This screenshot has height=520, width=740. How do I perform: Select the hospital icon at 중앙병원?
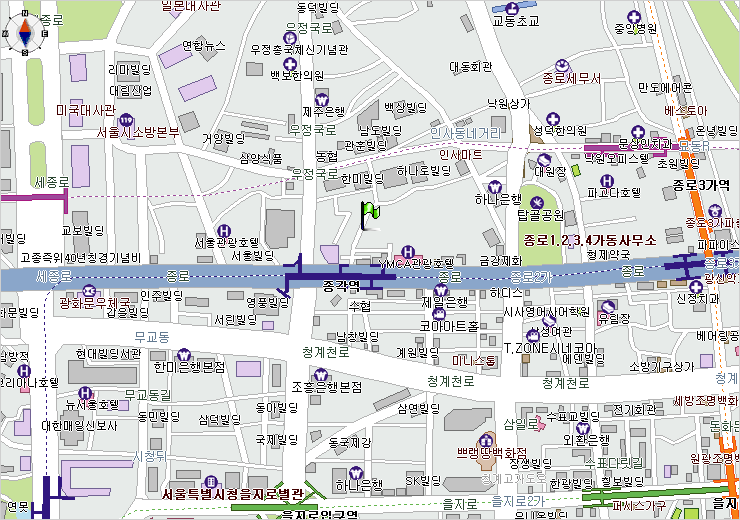[x=633, y=15]
